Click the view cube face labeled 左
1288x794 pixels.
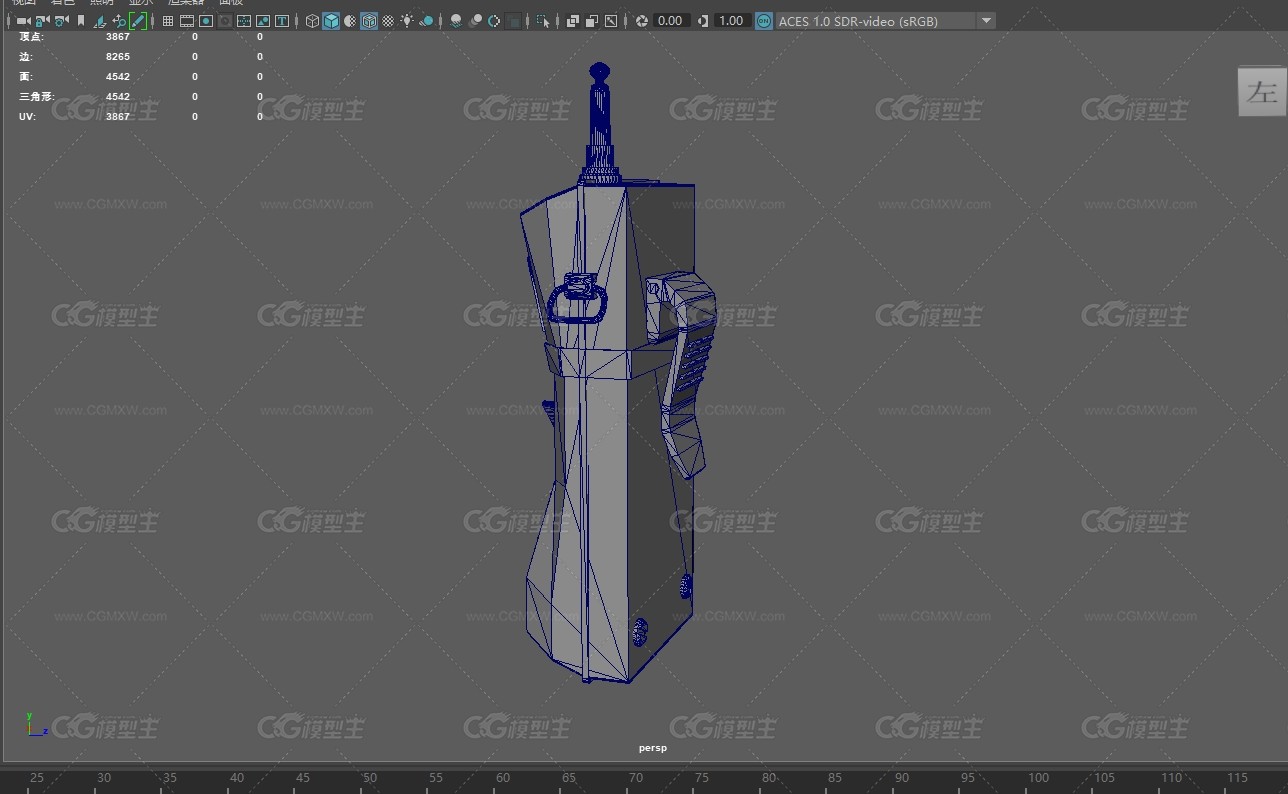(x=1262, y=92)
